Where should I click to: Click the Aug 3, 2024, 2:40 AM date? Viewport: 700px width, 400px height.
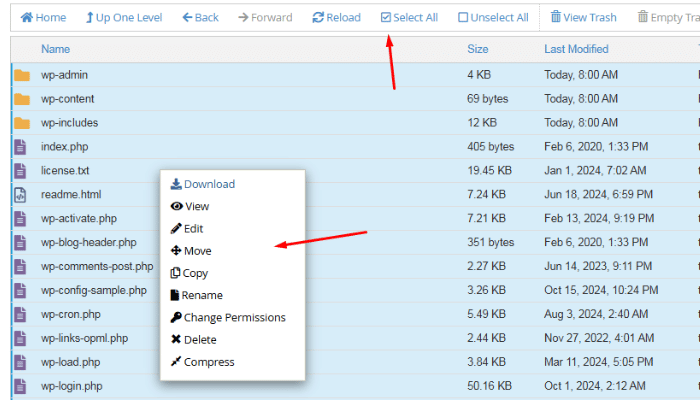596,314
